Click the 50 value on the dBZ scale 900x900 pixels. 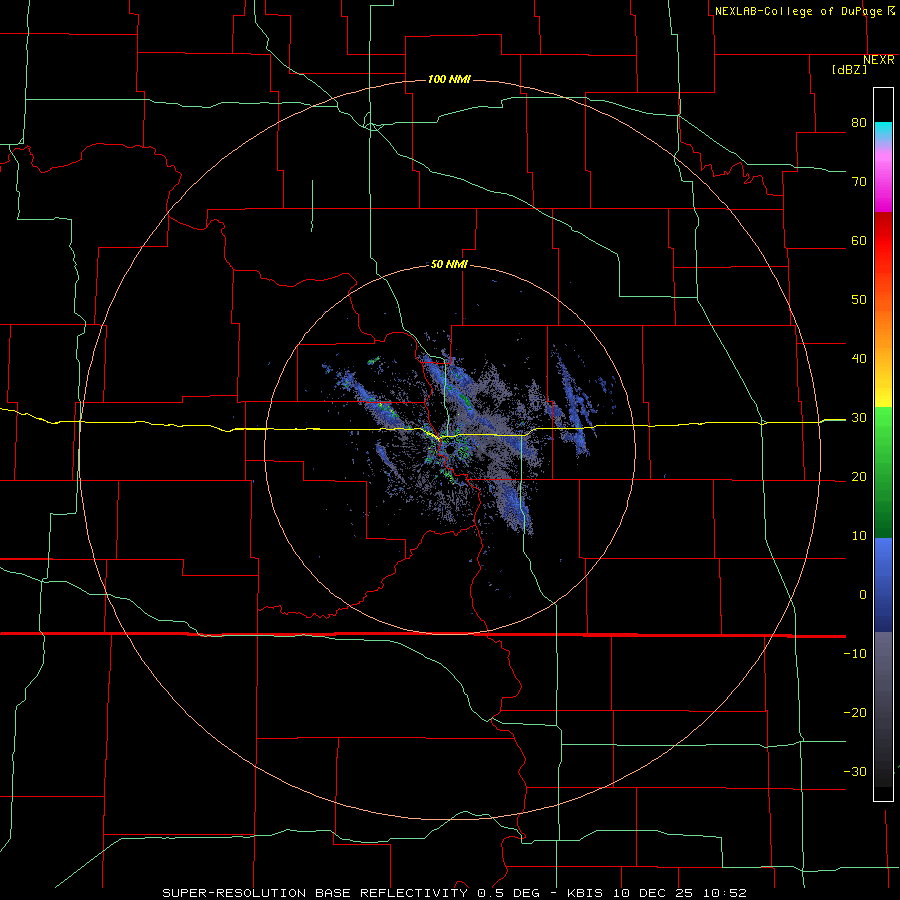pyautogui.click(x=859, y=300)
